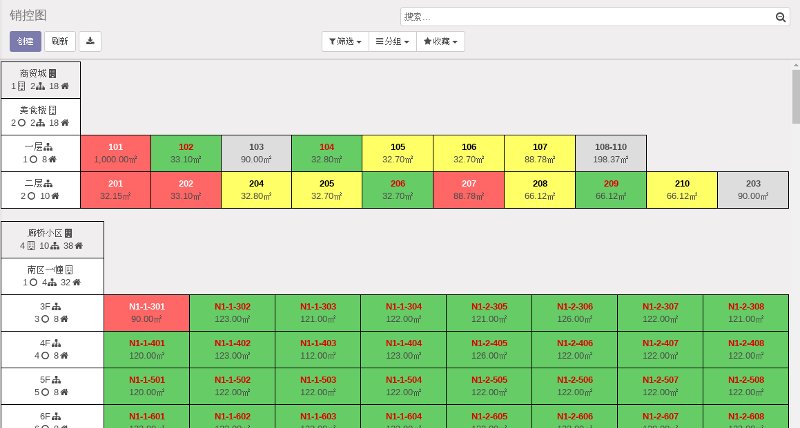The height and width of the screenshot is (428, 800).
Task: Click the download/export icon button
Action: [x=90, y=41]
